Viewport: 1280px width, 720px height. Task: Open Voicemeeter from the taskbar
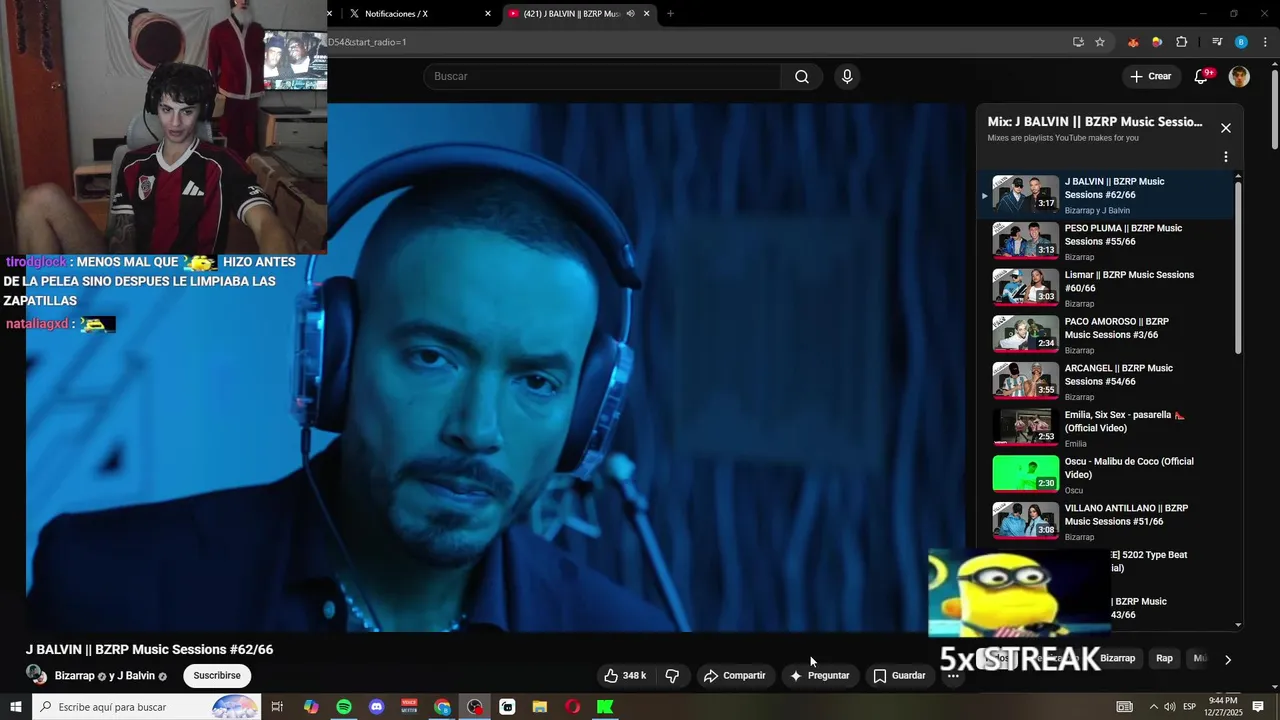point(409,707)
